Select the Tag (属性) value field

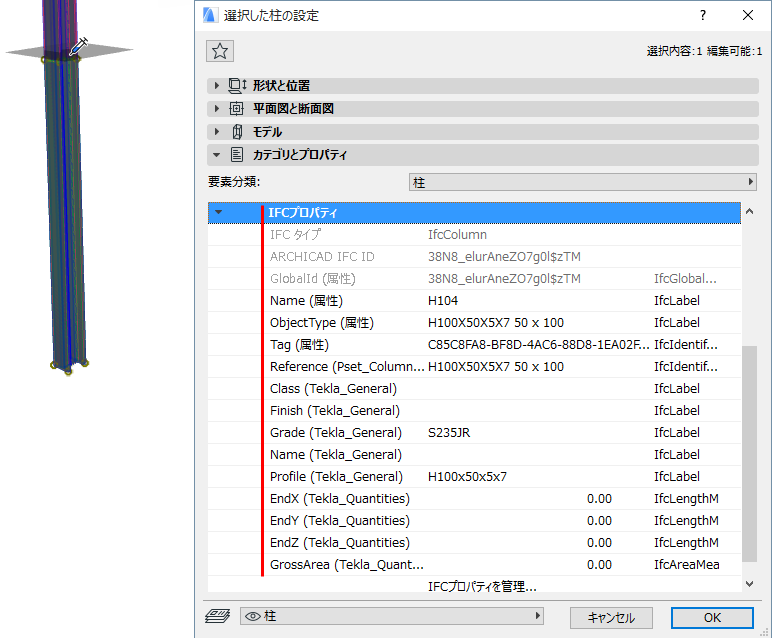pos(538,344)
